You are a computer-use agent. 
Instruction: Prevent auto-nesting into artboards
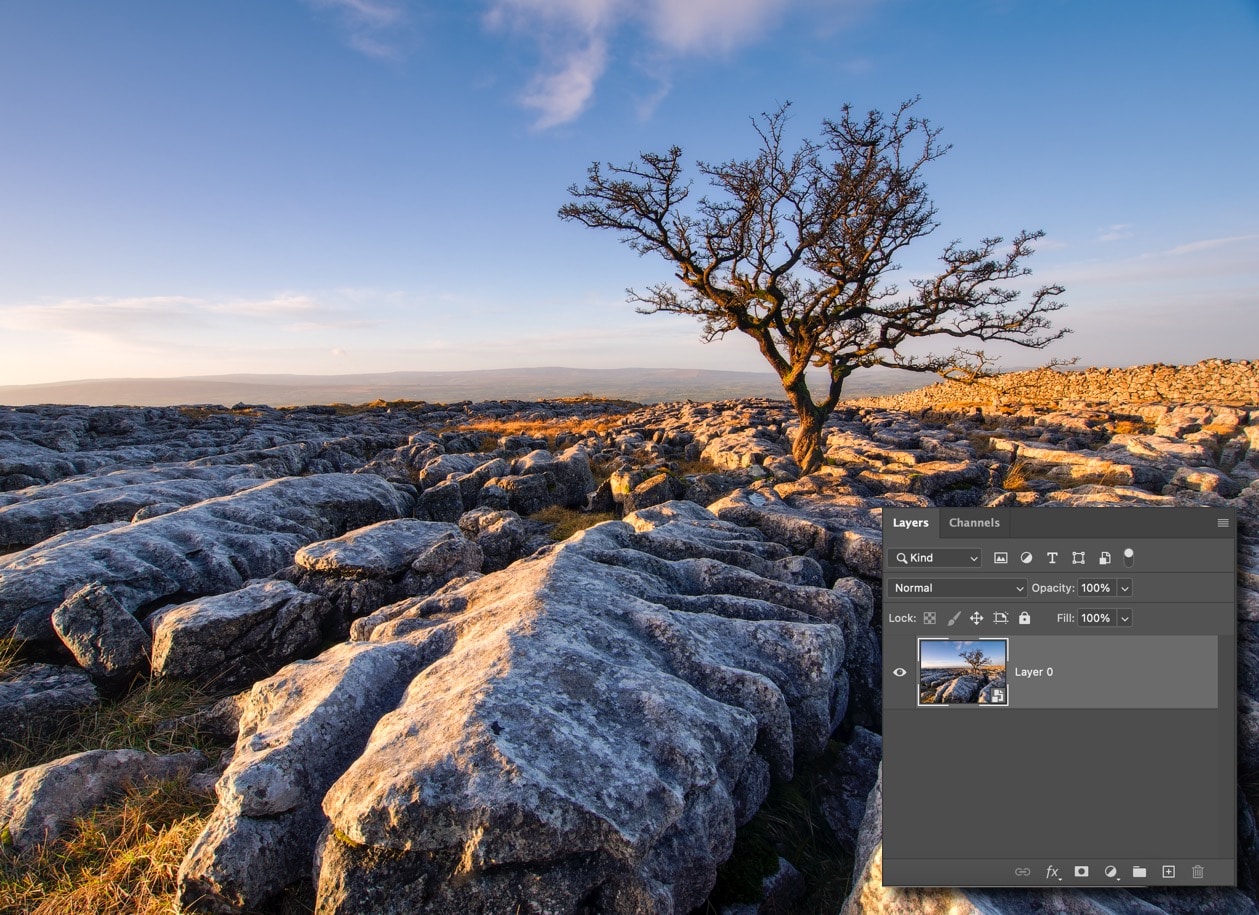click(x=1000, y=618)
